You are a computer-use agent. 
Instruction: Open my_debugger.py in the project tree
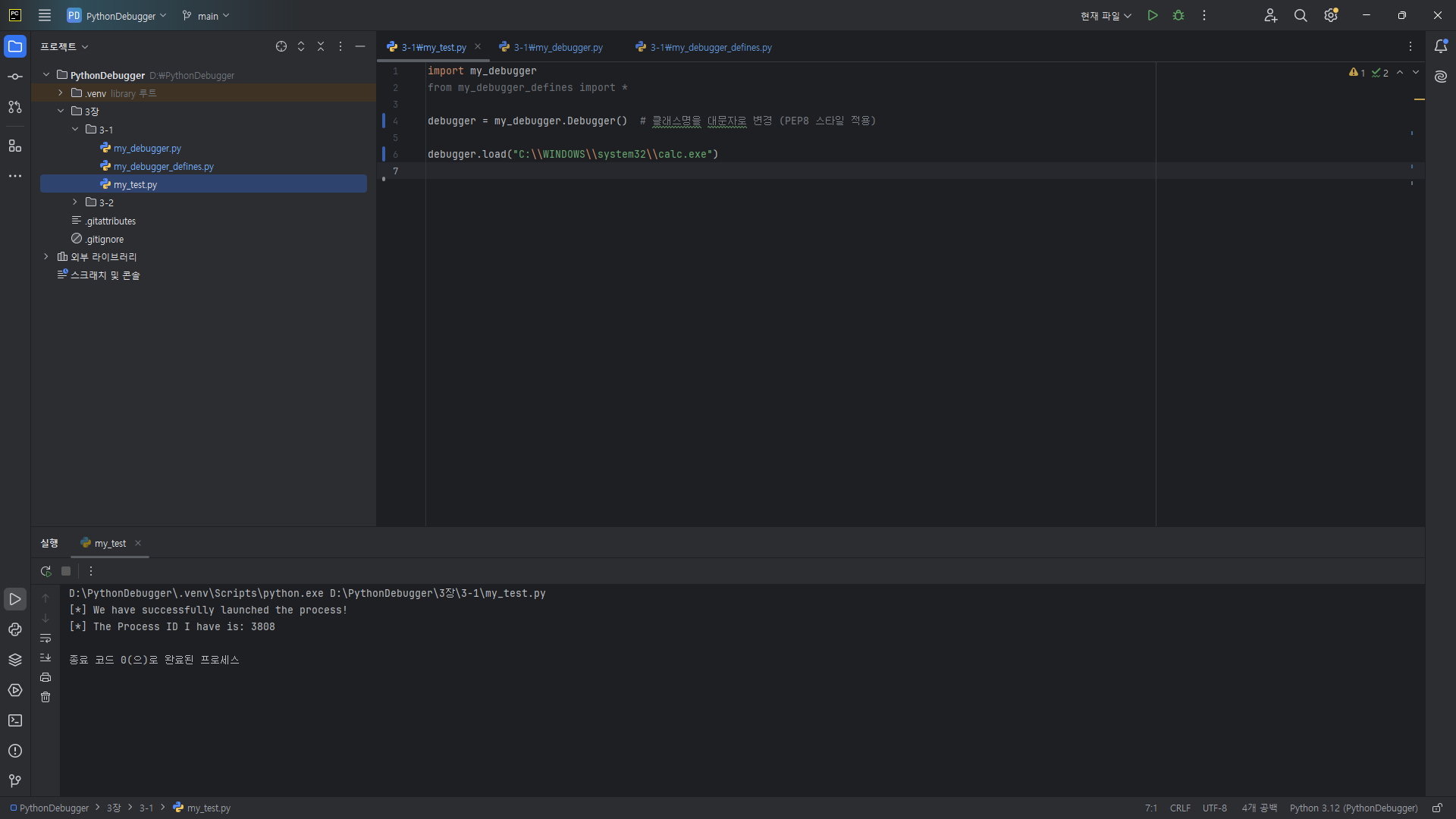click(x=147, y=148)
